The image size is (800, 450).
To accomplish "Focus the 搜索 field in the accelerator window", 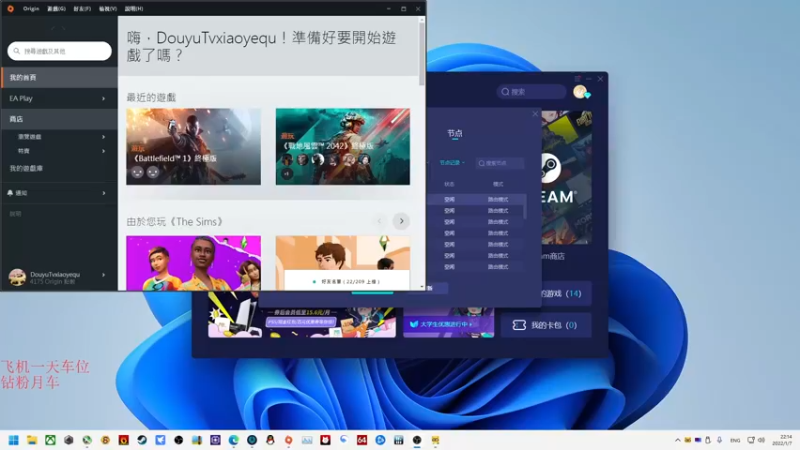I will pyautogui.click(x=532, y=92).
